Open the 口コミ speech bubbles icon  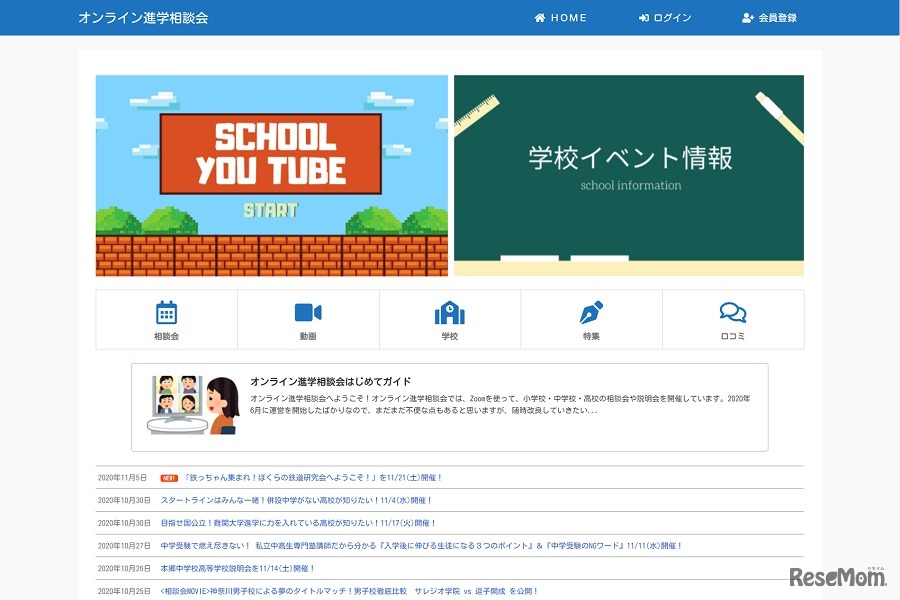[733, 312]
